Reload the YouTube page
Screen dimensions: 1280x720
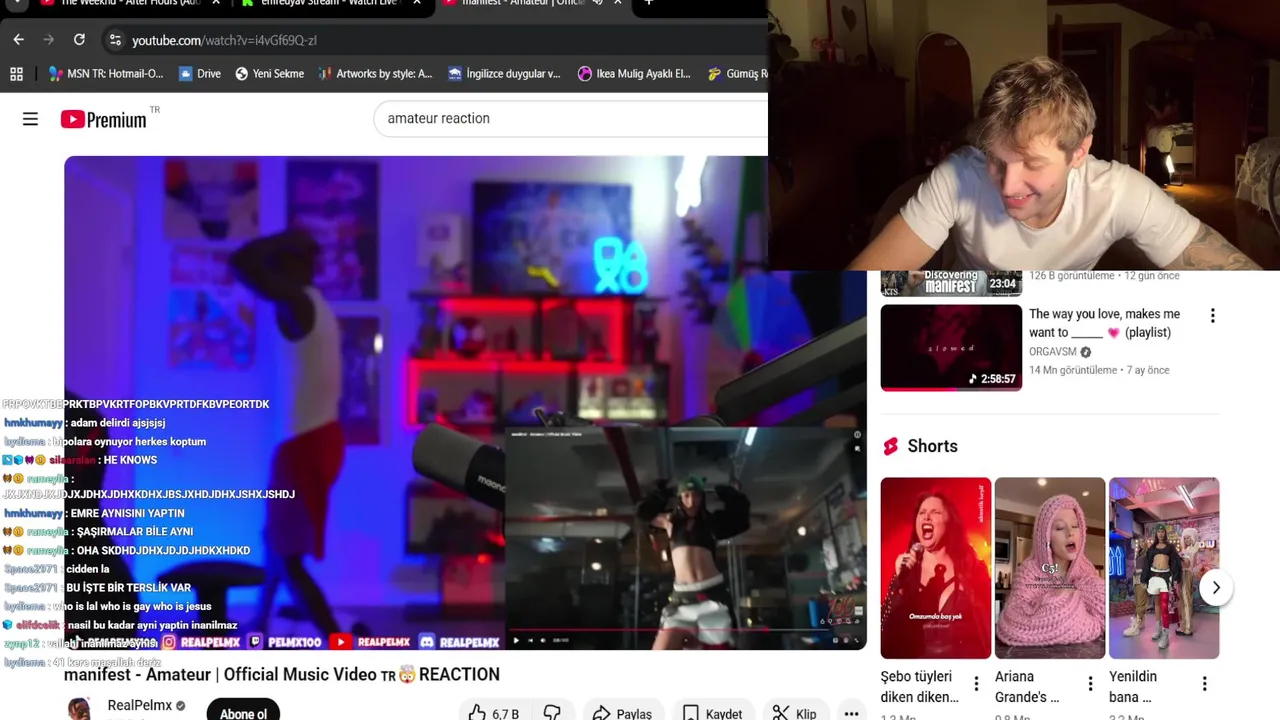[79, 40]
